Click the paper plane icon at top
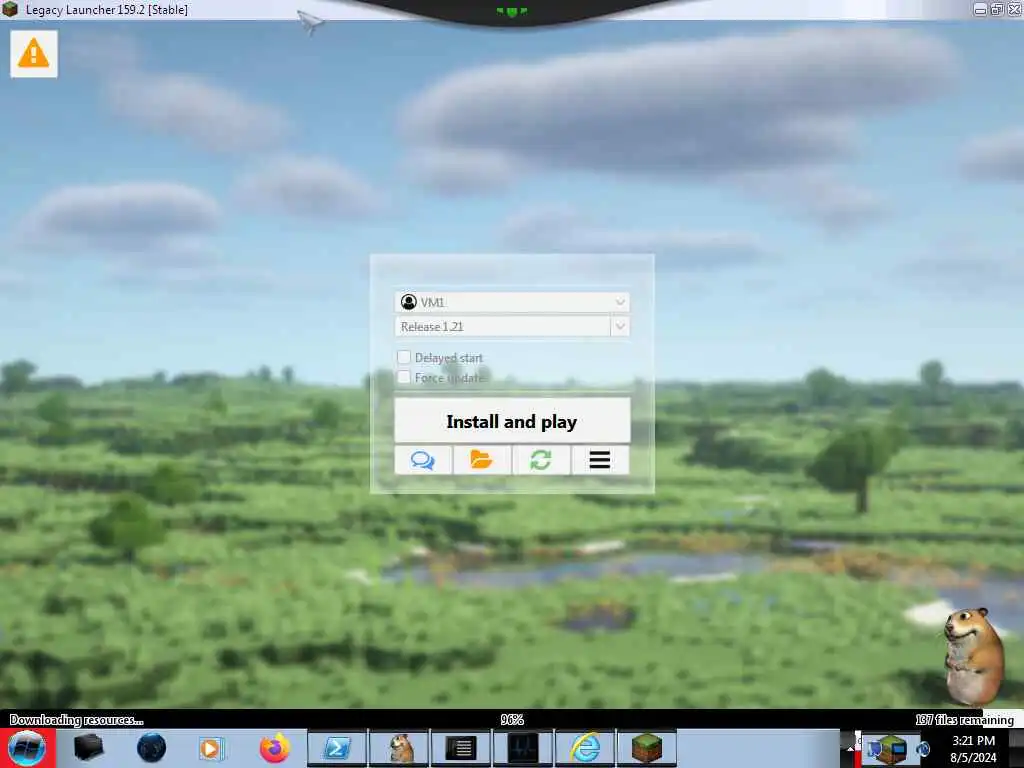The height and width of the screenshot is (768, 1024). pos(311,23)
